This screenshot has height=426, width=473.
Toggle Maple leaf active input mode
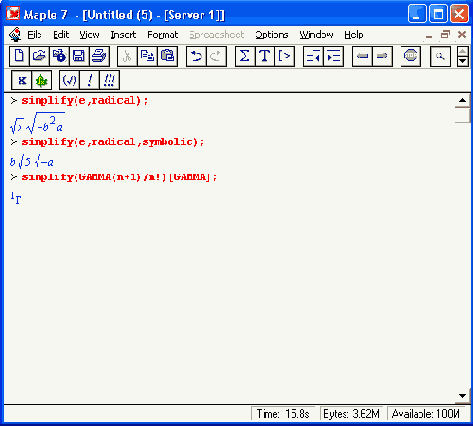pos(42,80)
